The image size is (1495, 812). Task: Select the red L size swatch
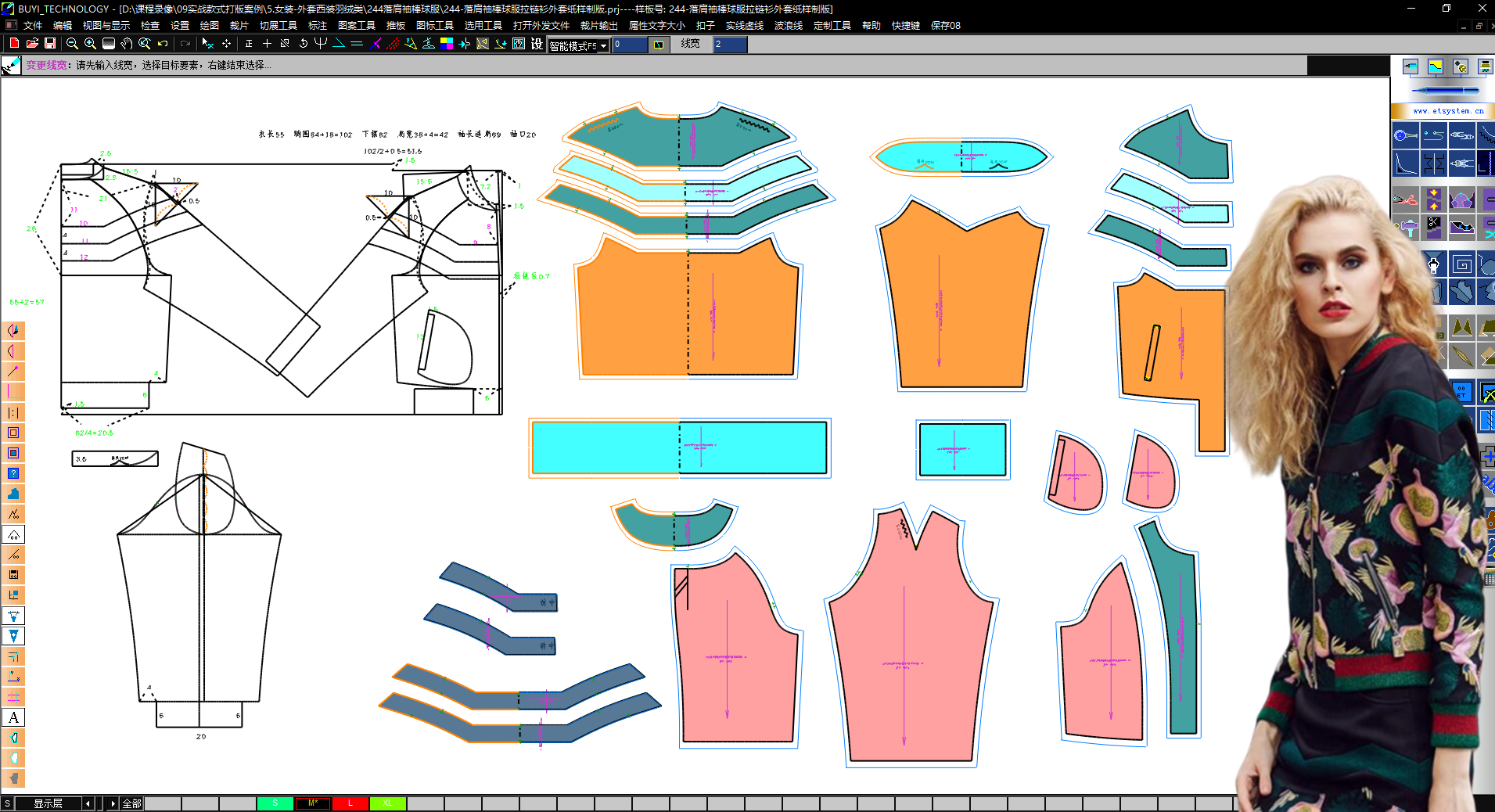coord(350,803)
